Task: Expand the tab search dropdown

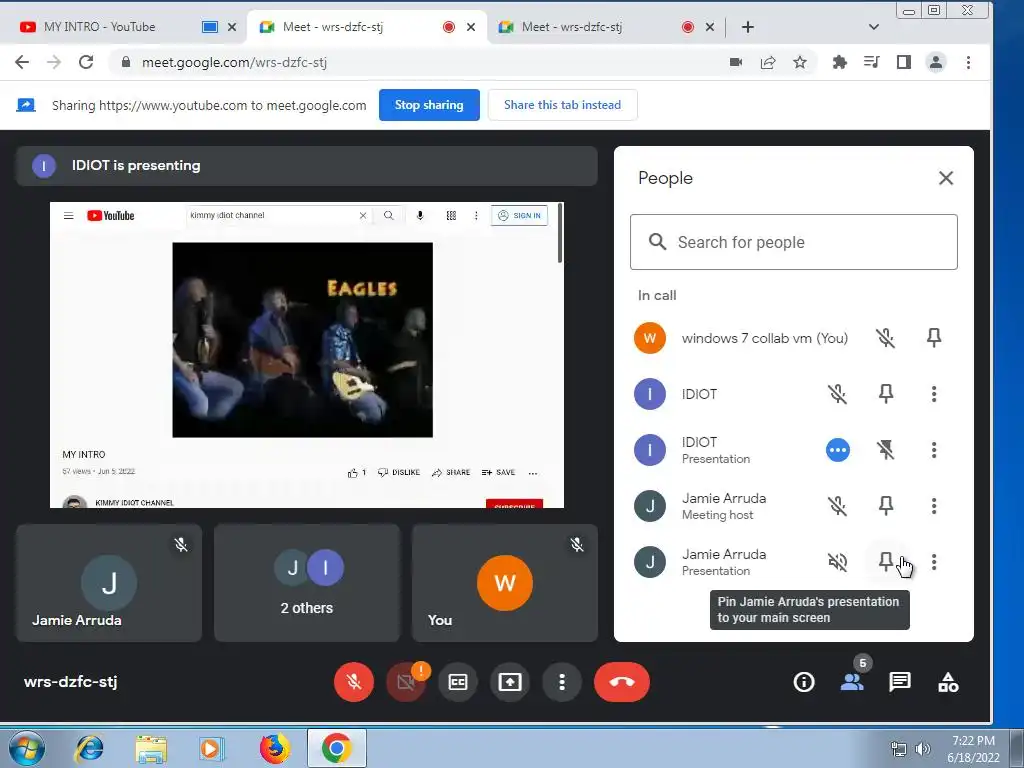Action: click(x=874, y=27)
